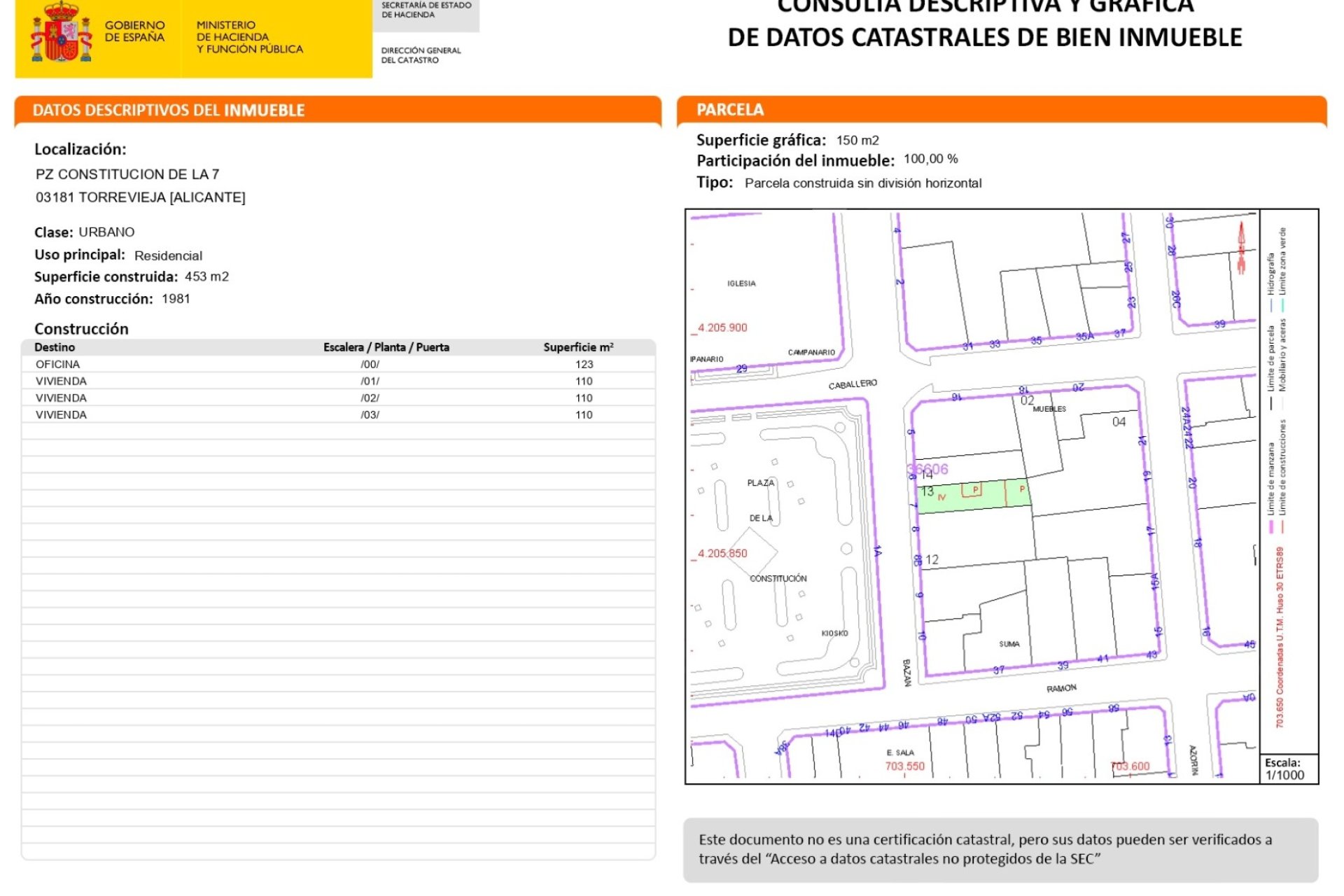This screenshot has height=896, width=1344.
Task: Select 'VIVIENDA' in the /01/ row
Action: pyautogui.click(x=62, y=381)
